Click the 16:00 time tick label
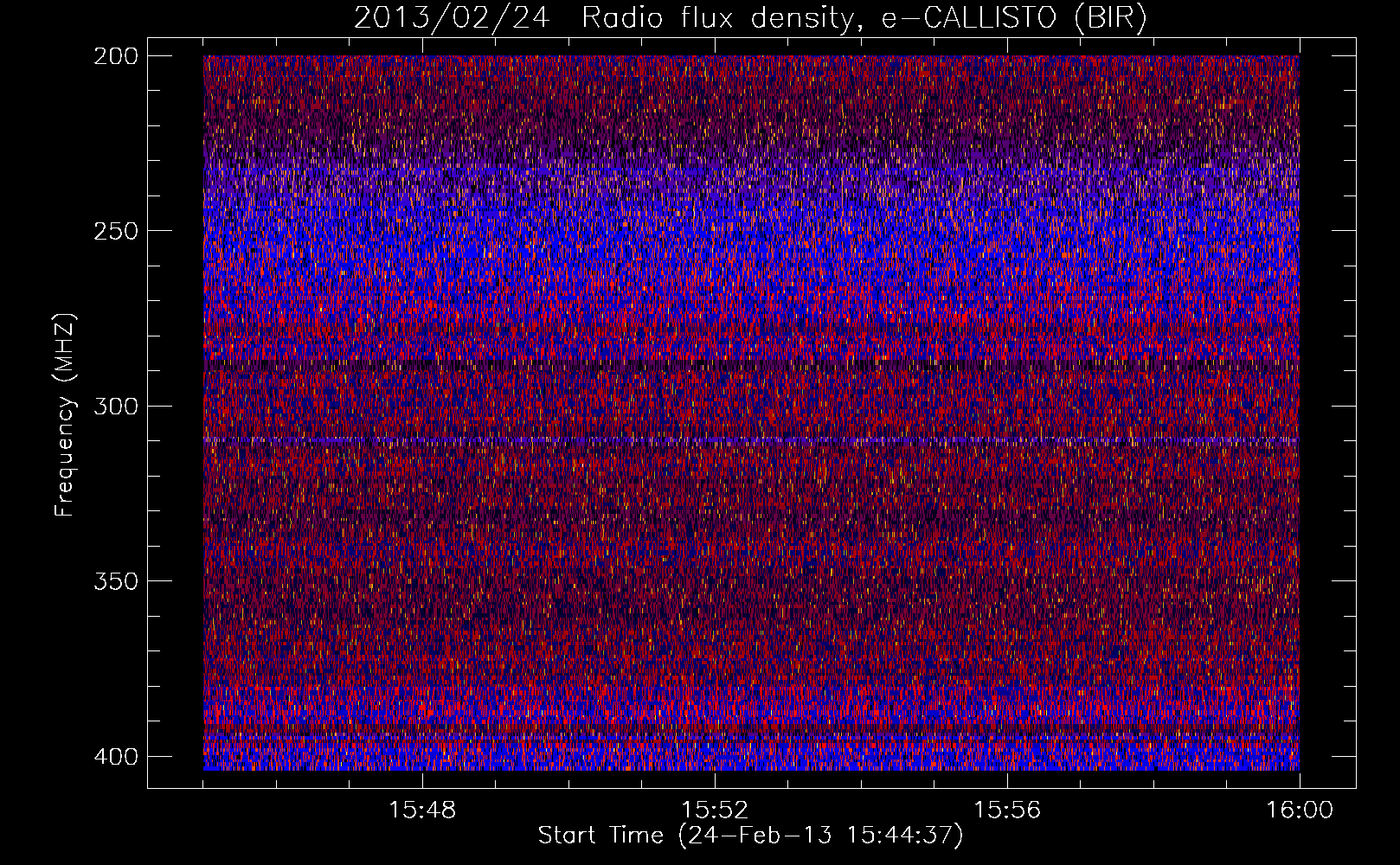Image resolution: width=1400 pixels, height=865 pixels. click(x=1300, y=811)
